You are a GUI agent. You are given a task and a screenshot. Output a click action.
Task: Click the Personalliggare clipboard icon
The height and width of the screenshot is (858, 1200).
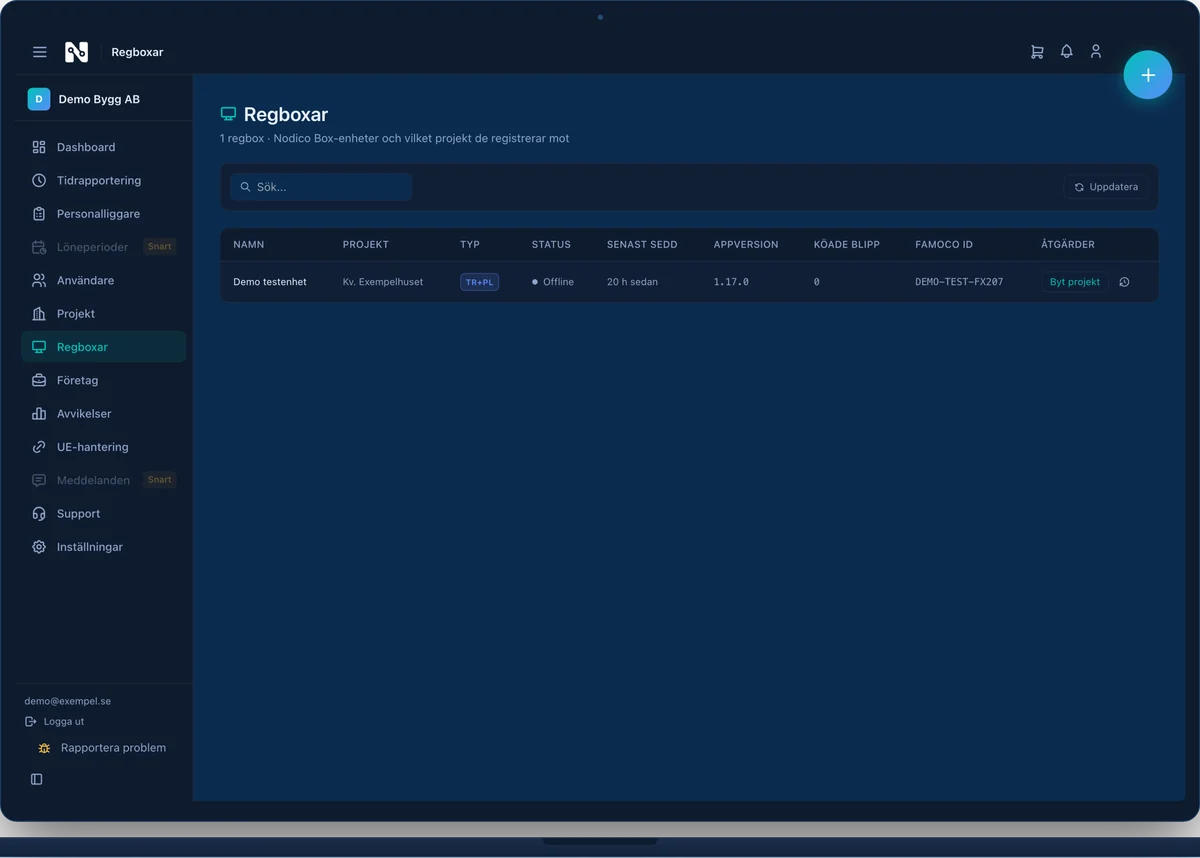point(39,214)
